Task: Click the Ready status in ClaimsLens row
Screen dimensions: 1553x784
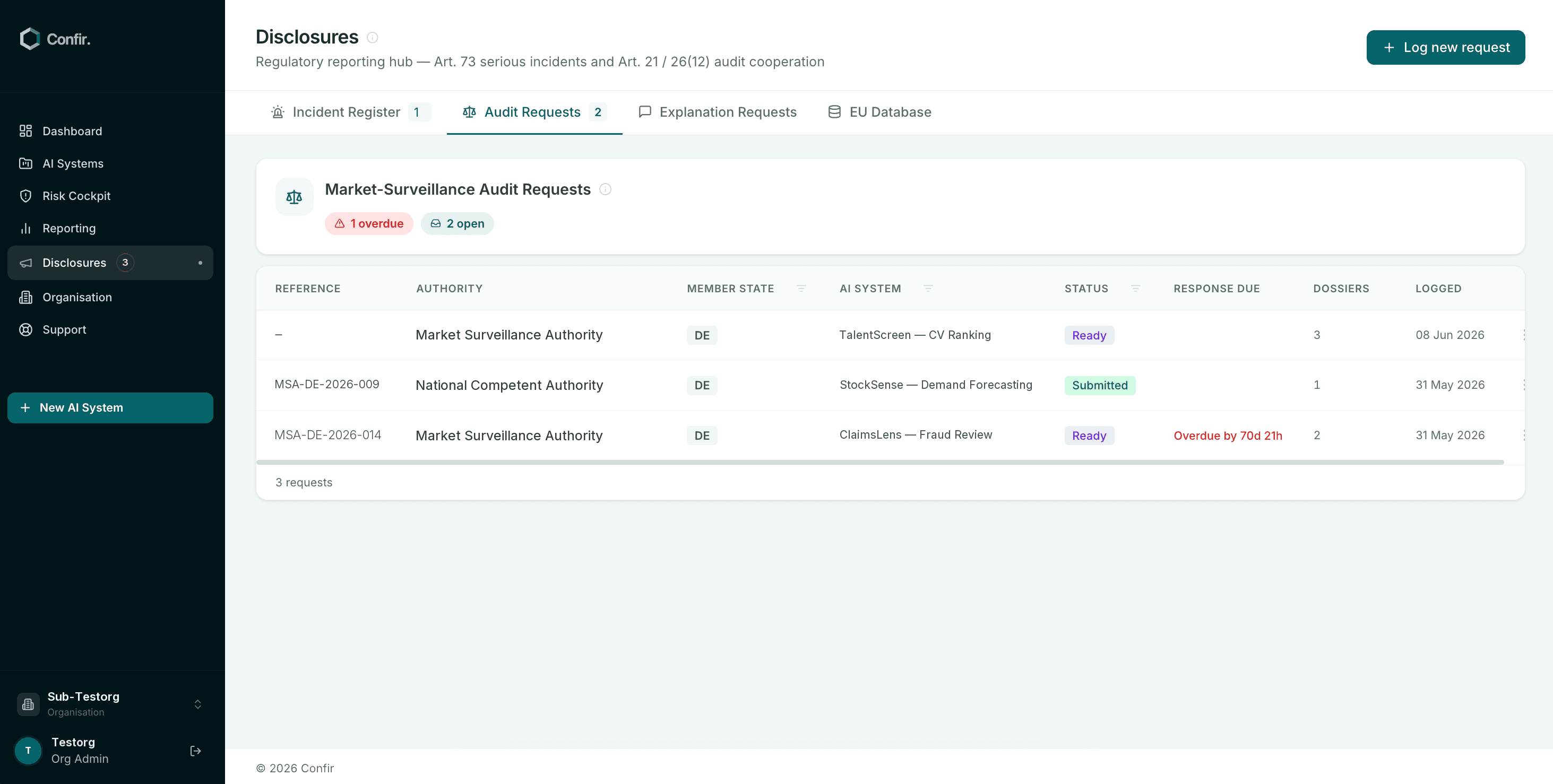Action: (x=1090, y=435)
